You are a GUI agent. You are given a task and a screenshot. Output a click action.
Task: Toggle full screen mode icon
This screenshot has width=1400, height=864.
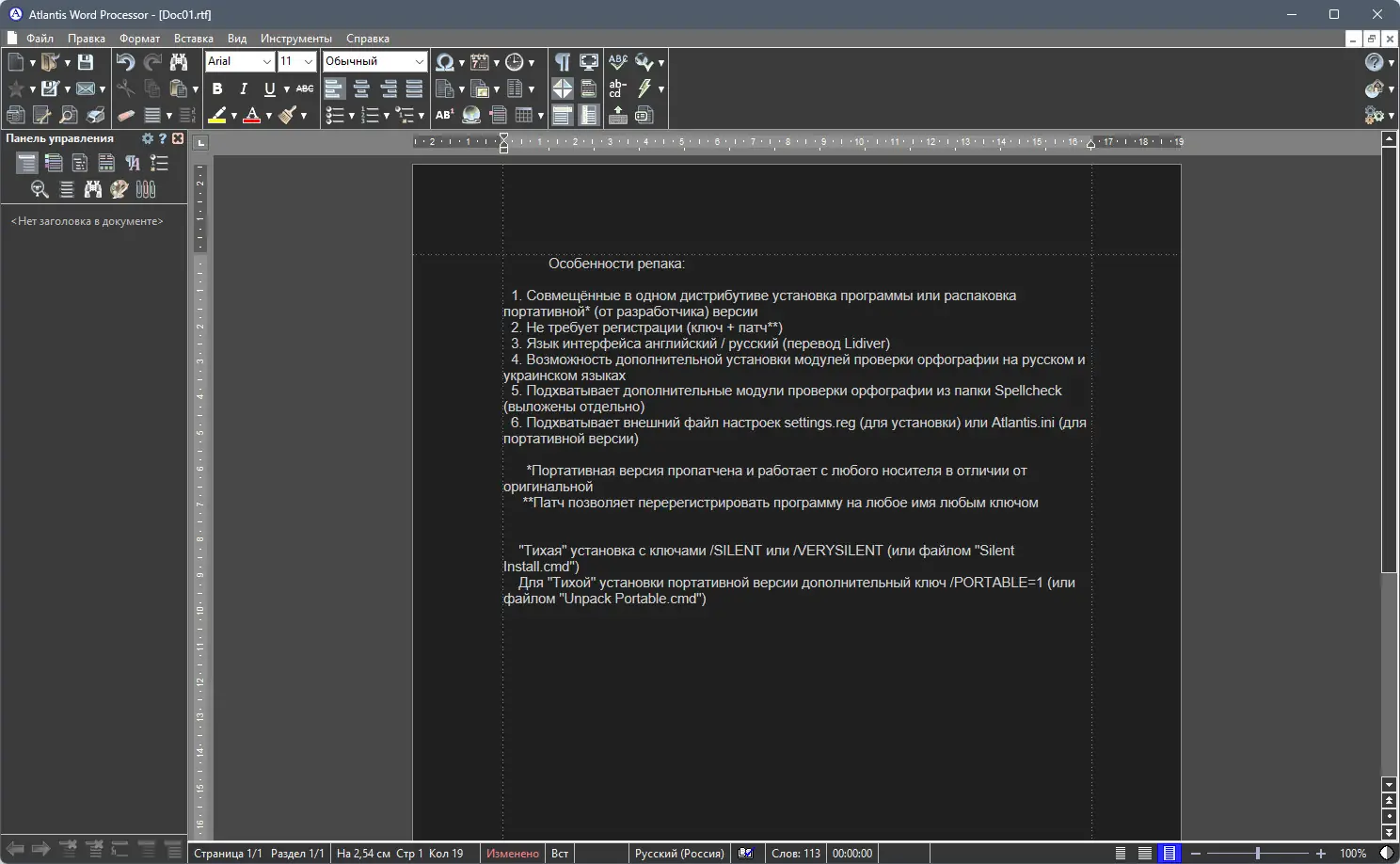point(588,61)
